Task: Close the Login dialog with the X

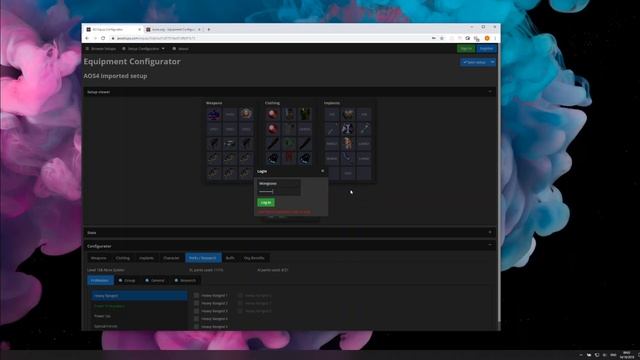Action: [x=322, y=171]
